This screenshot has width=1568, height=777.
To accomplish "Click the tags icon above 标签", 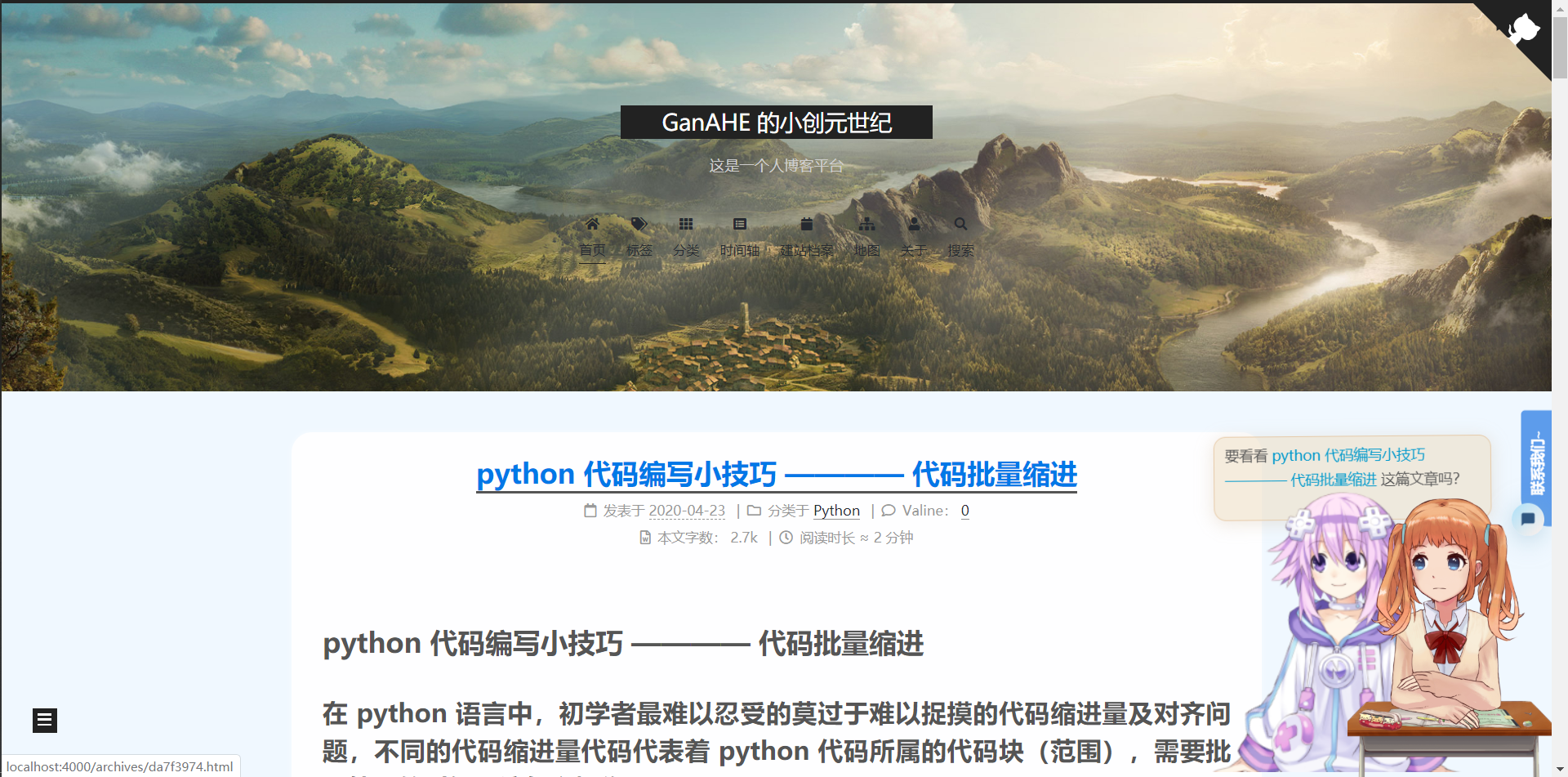I will point(639,224).
